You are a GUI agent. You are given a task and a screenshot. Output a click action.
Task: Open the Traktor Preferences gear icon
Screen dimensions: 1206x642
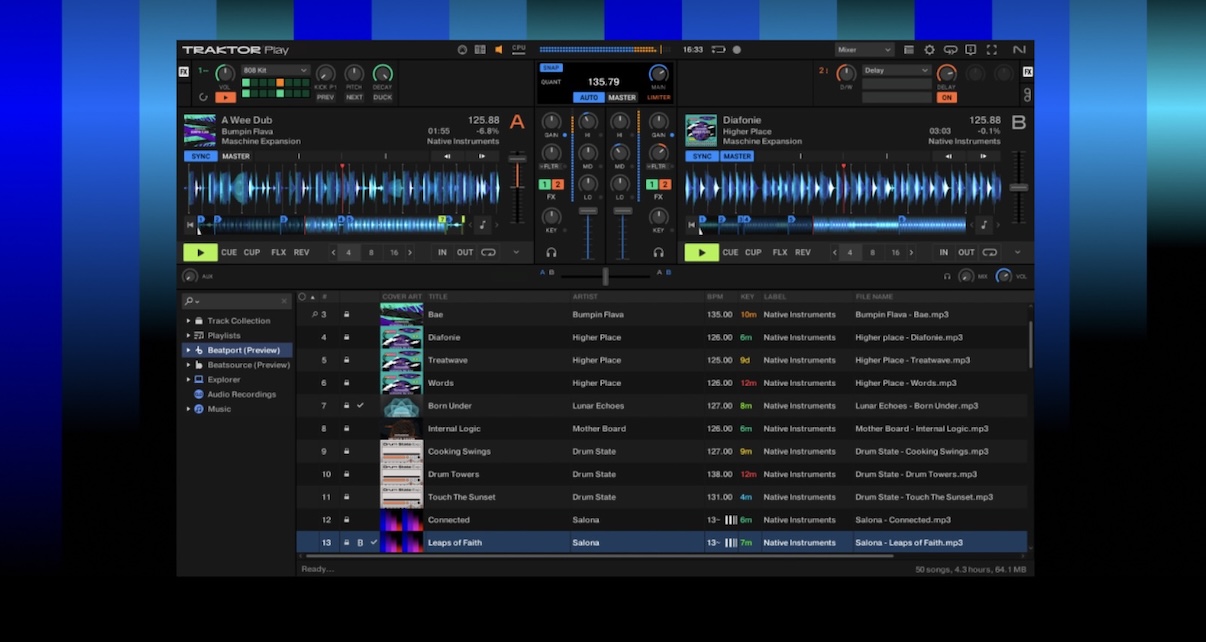[x=930, y=49]
